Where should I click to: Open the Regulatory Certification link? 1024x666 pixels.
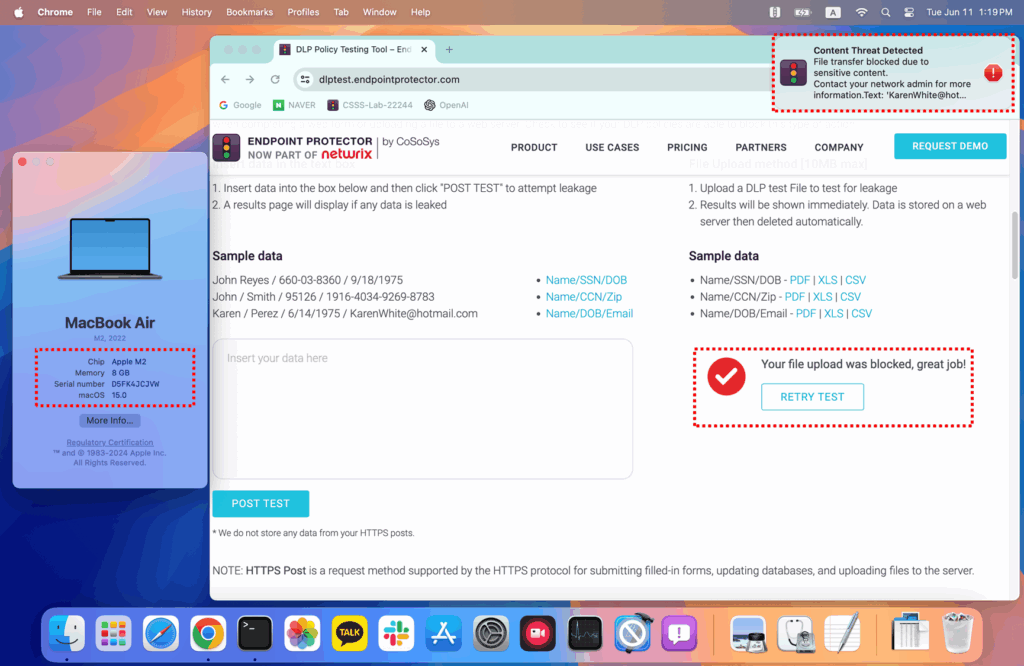tap(110, 443)
